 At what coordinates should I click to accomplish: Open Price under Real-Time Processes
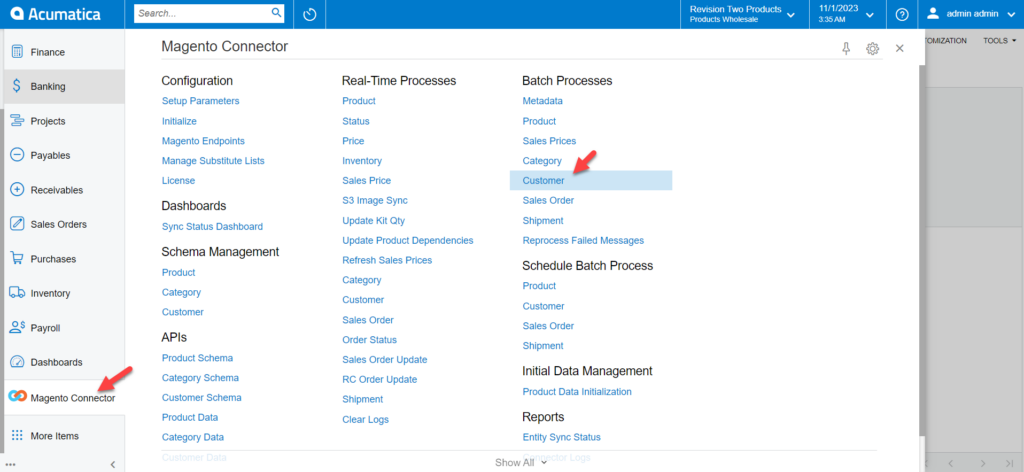[x=353, y=141]
